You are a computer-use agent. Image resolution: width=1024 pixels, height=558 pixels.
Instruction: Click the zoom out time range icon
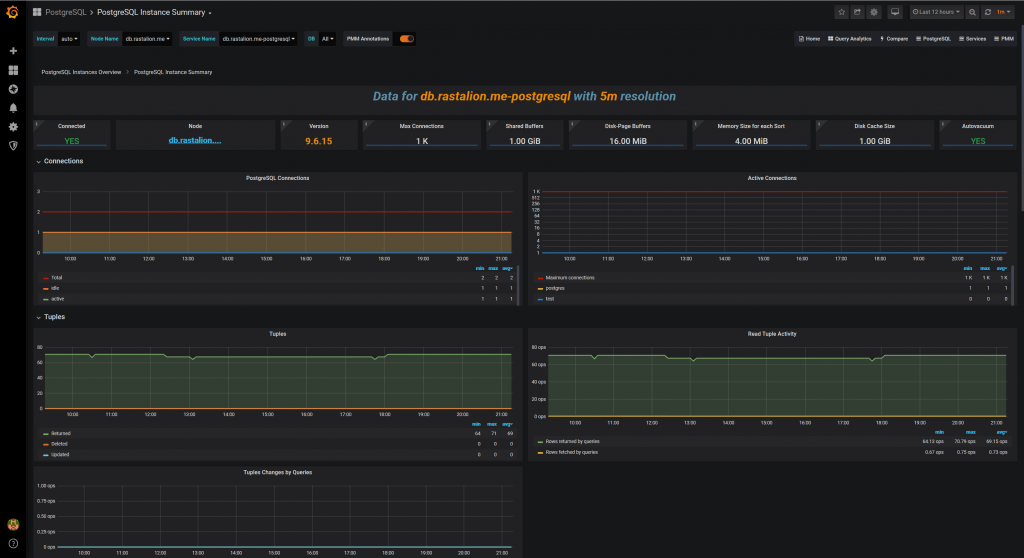[973, 12]
